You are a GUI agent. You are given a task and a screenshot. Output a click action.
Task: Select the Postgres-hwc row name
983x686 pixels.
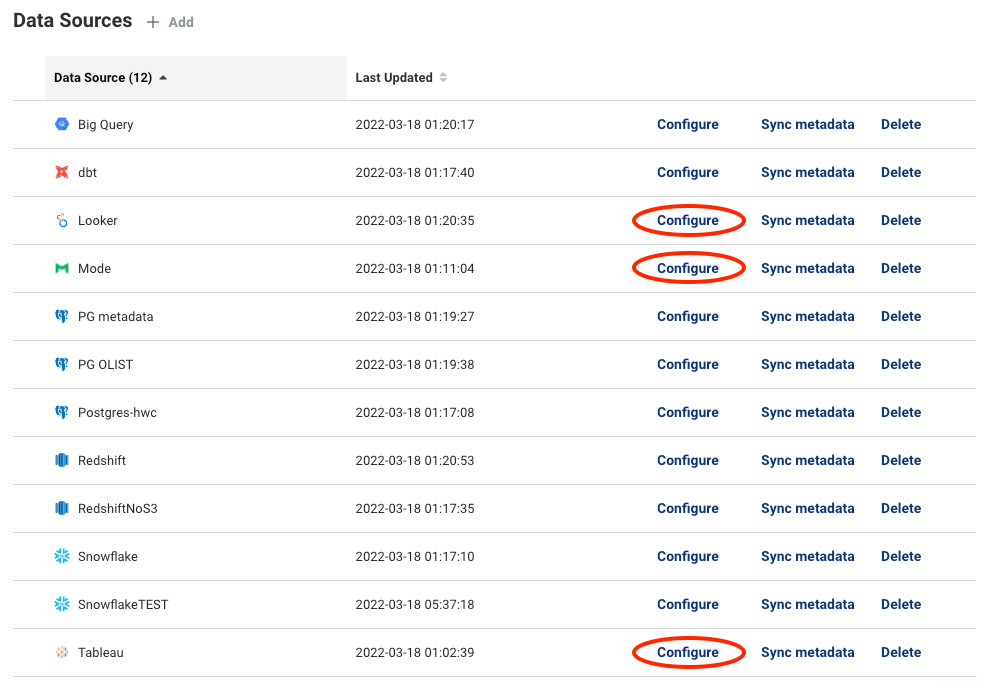pos(117,413)
